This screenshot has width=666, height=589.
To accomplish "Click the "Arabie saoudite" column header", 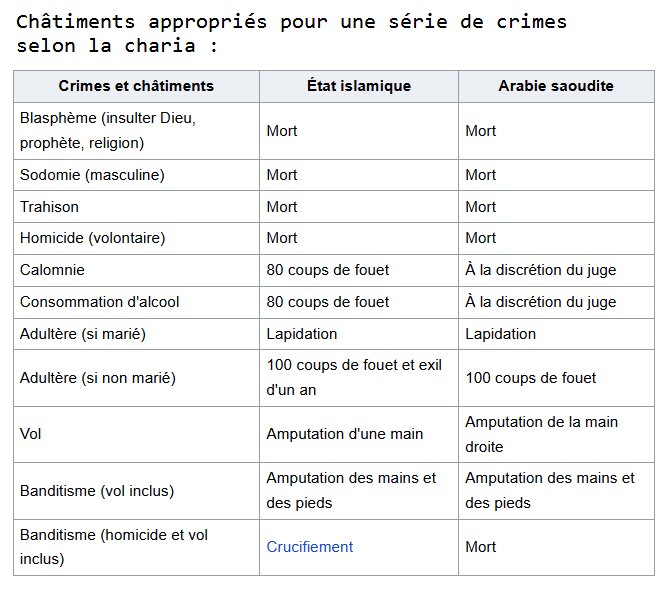I will (x=556, y=86).
